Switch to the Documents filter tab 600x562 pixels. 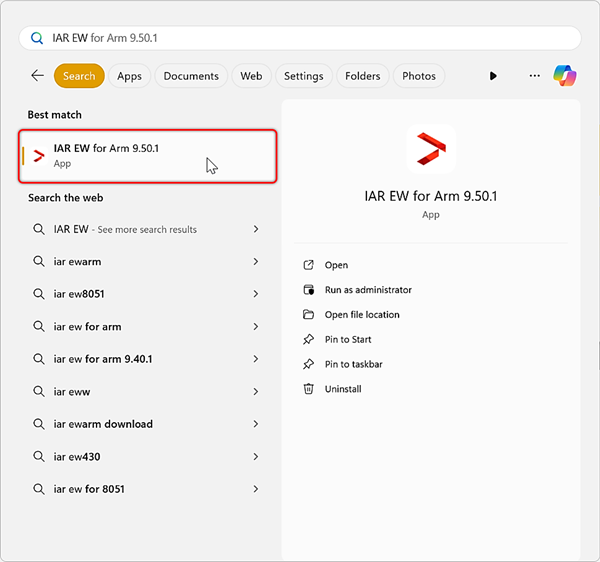(190, 76)
